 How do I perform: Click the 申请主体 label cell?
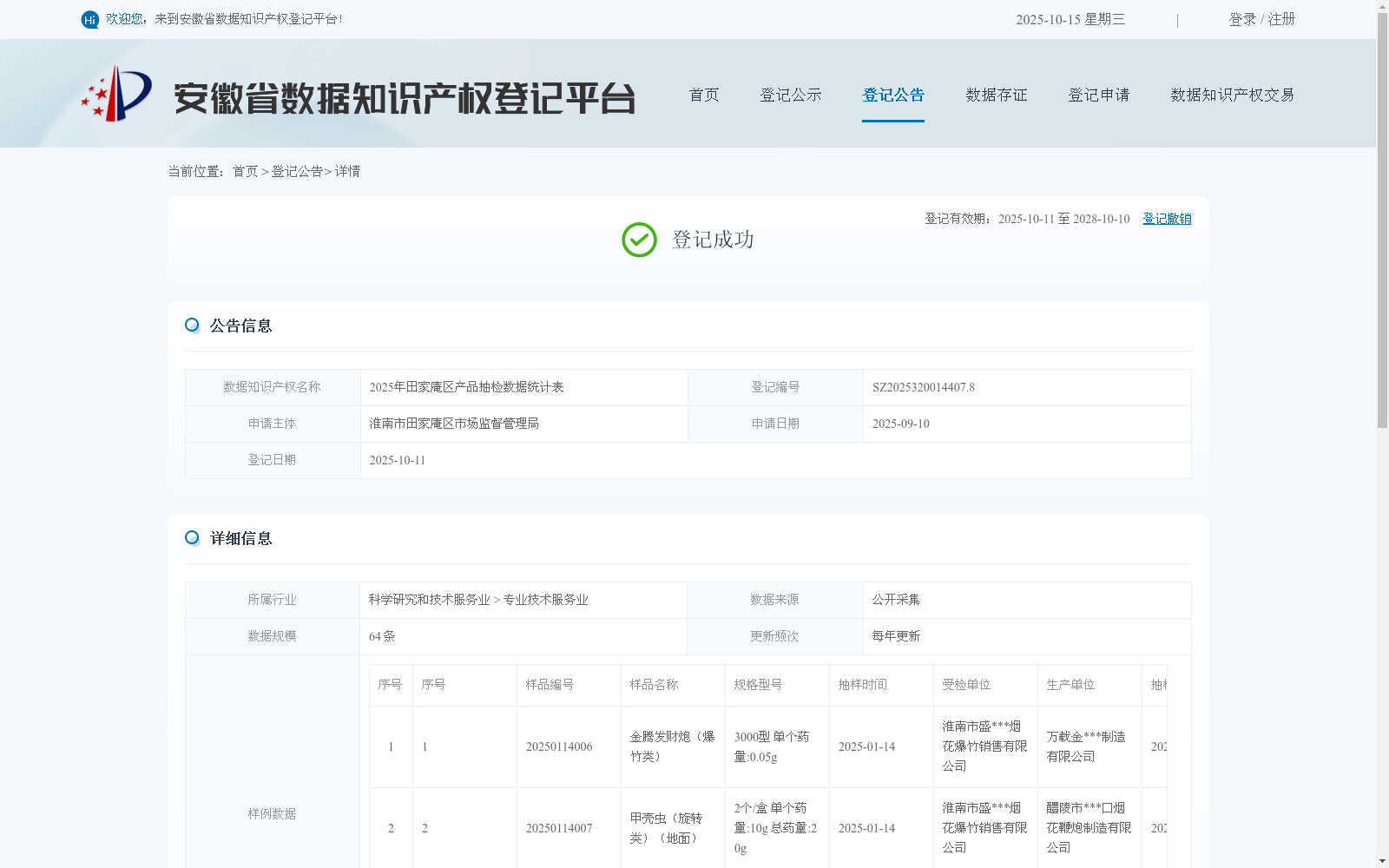coord(273,424)
